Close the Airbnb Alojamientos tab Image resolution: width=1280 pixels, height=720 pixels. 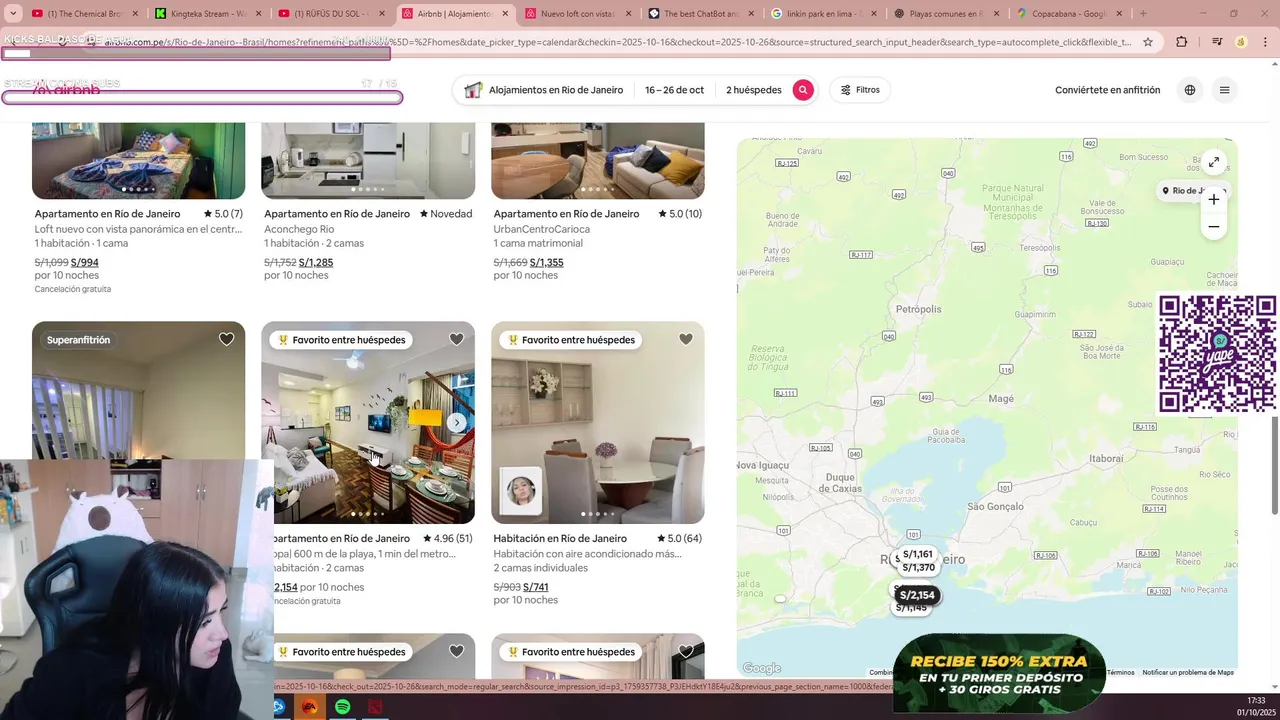(505, 14)
